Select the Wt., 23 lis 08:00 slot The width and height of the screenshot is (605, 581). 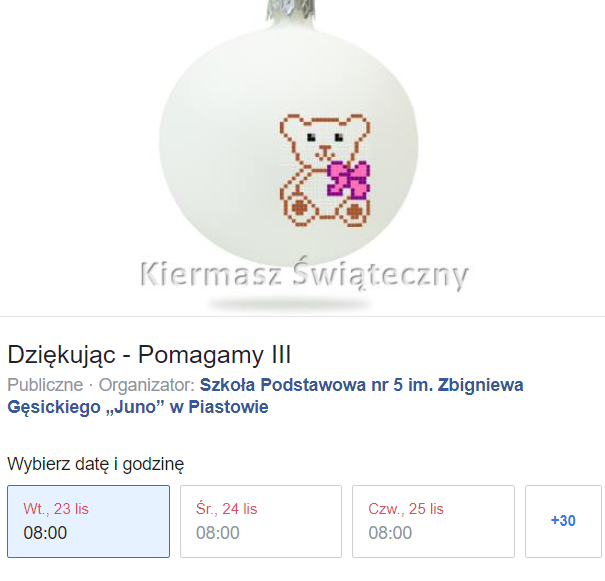(x=88, y=521)
